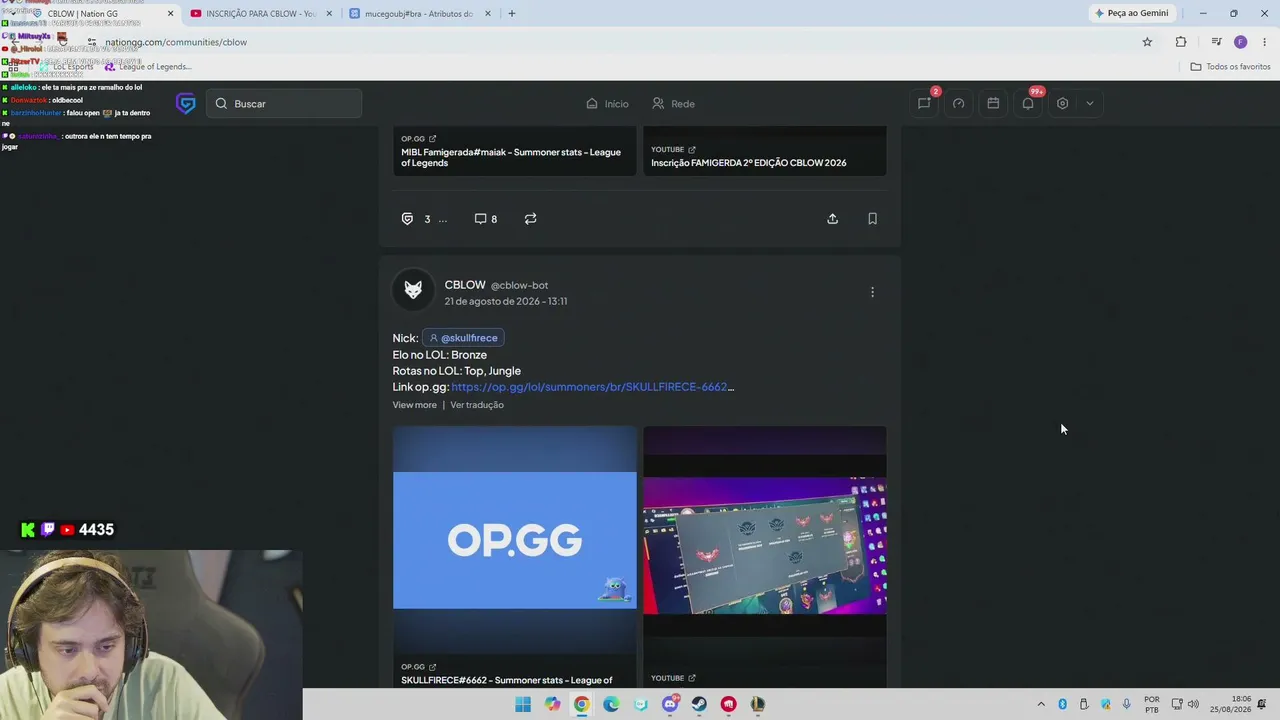The width and height of the screenshot is (1280, 720).
Task: Bookmark the post with the bookmark icon
Action: click(x=872, y=219)
